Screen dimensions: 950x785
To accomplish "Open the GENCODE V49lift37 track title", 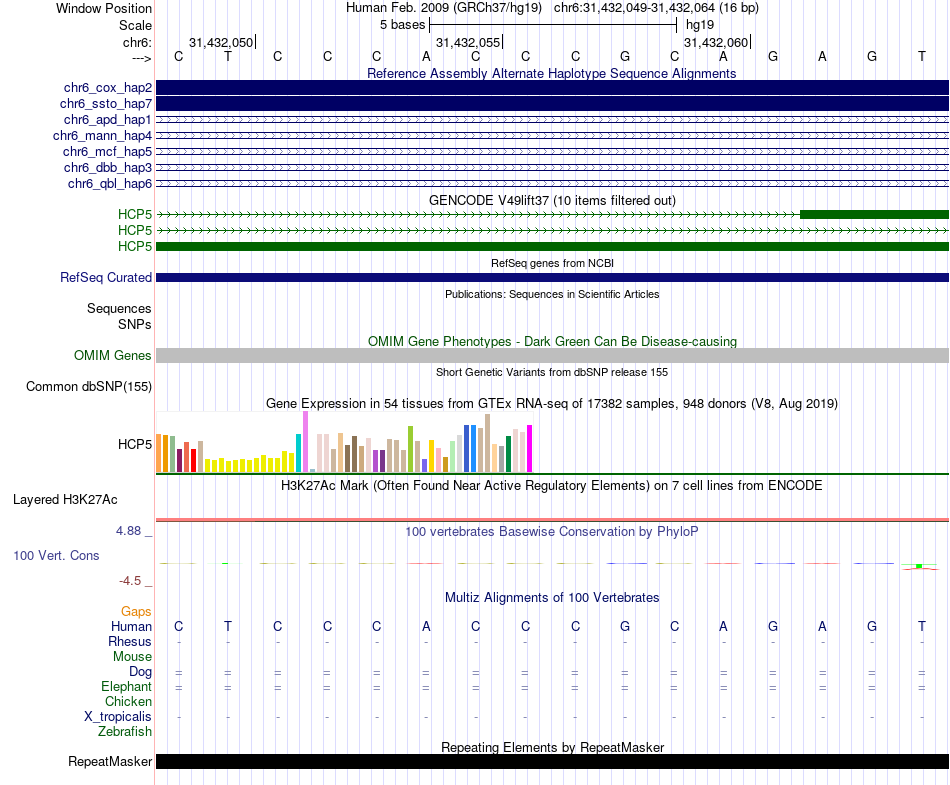I will 552,200.
